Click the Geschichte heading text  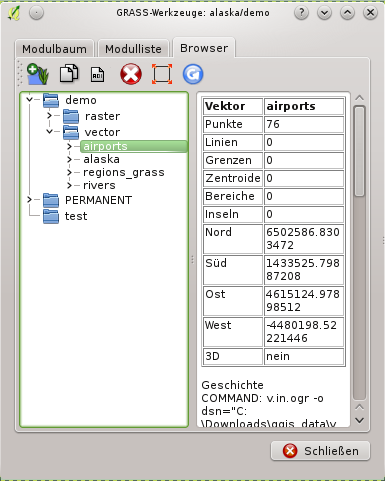point(232,385)
